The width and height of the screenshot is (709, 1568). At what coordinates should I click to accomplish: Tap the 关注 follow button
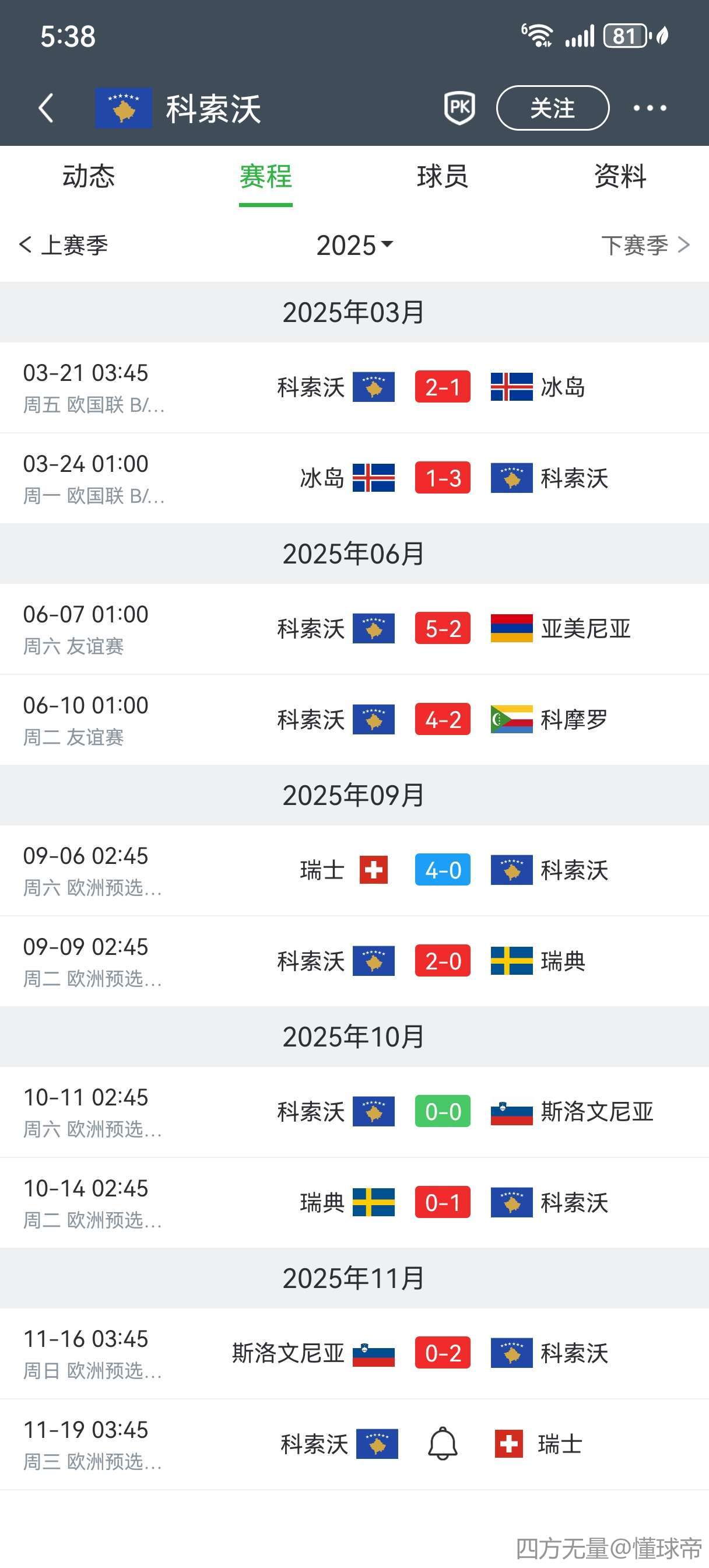coord(552,108)
